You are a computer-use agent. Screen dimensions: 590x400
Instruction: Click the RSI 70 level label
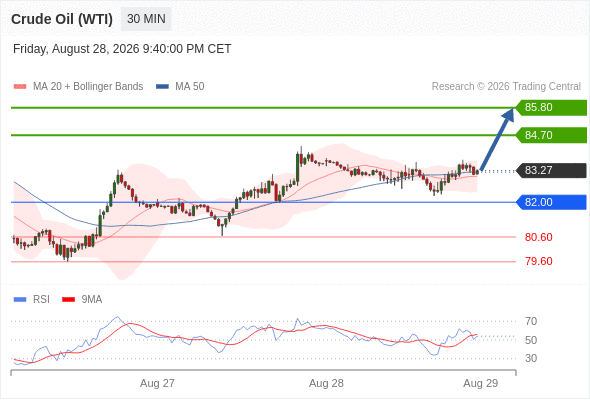[531, 321]
